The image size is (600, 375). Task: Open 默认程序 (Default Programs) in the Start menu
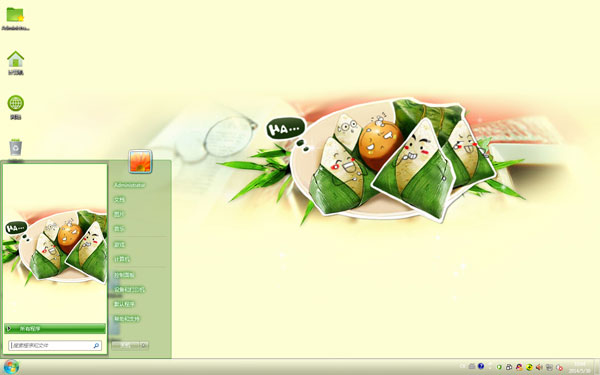(x=124, y=304)
